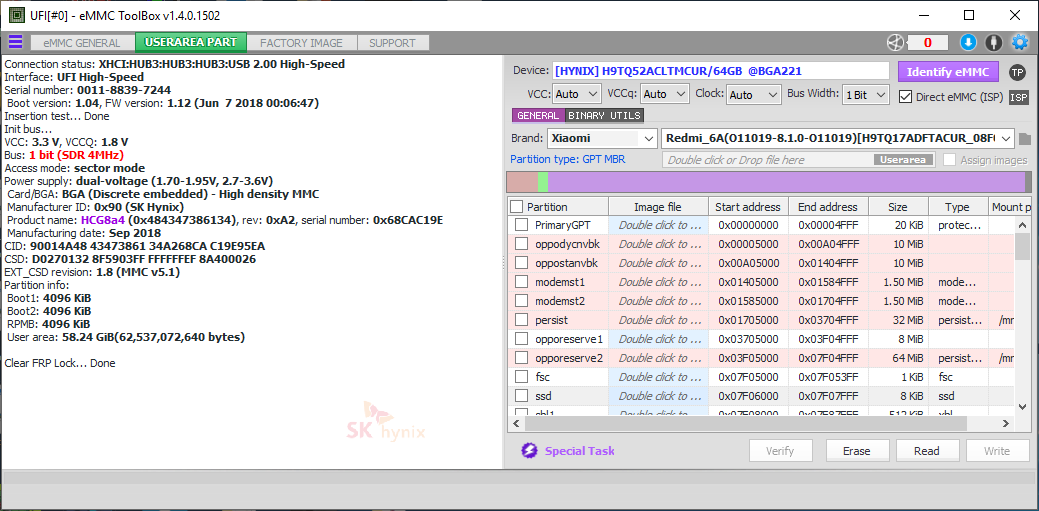Click the Read button
Screen dimensions: 1039x511
926,451
